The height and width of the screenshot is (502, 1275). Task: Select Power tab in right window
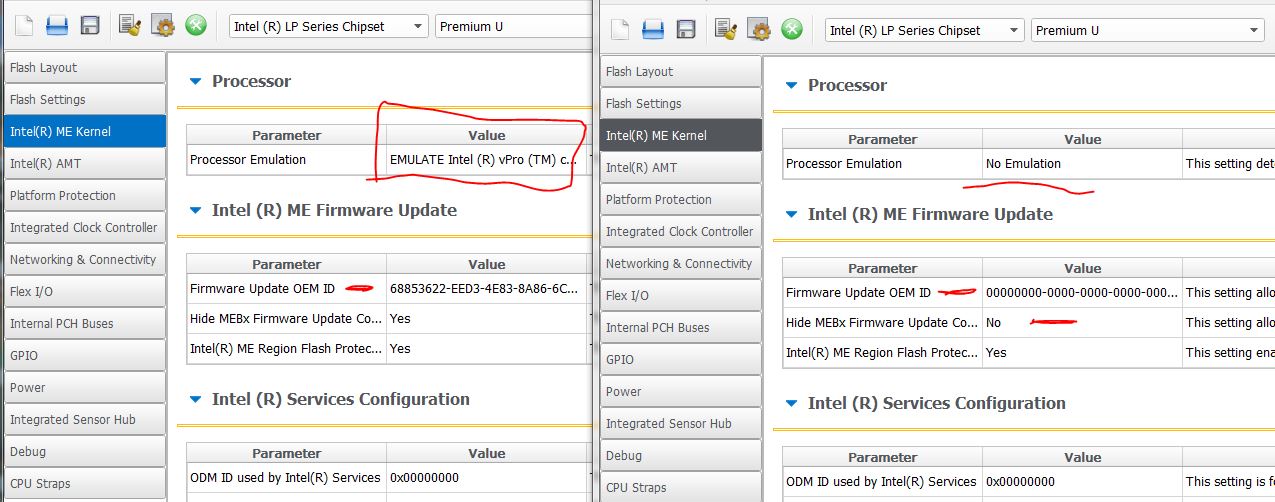click(680, 392)
